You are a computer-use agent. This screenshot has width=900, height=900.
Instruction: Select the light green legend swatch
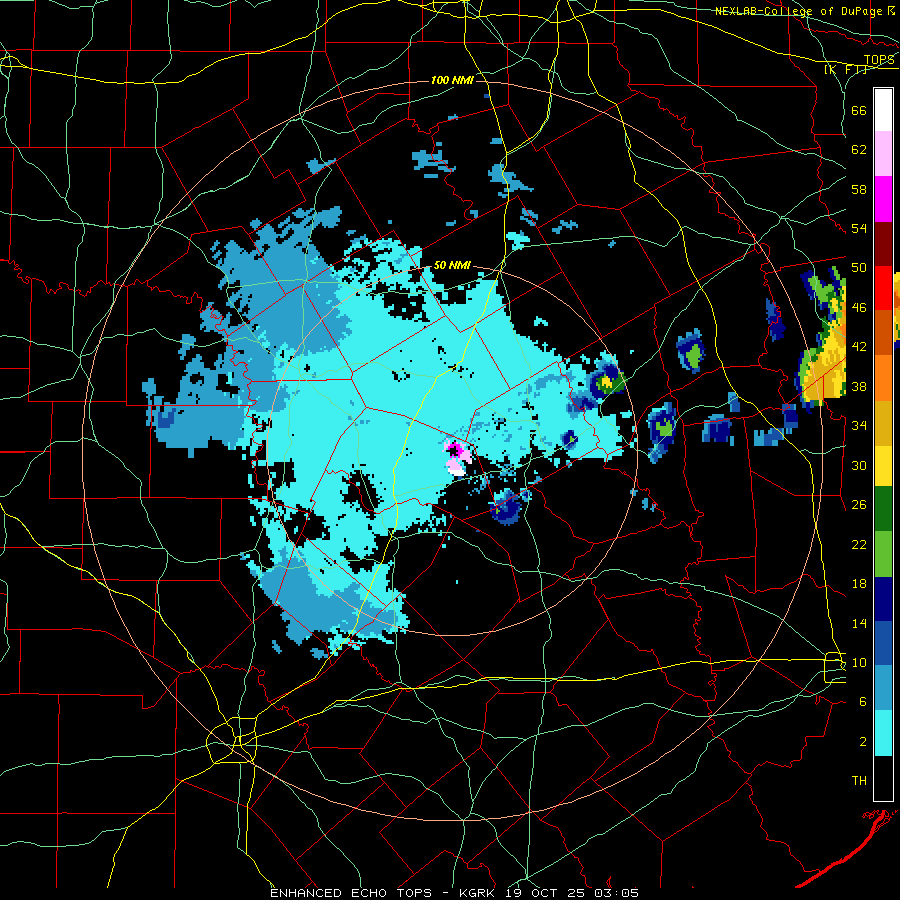[883, 554]
